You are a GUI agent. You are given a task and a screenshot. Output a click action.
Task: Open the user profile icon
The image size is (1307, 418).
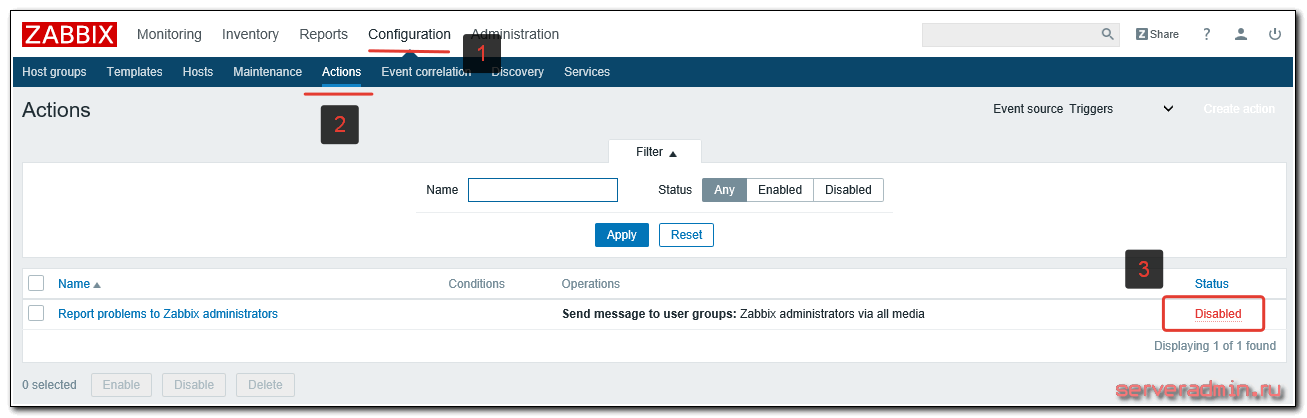pos(1241,34)
